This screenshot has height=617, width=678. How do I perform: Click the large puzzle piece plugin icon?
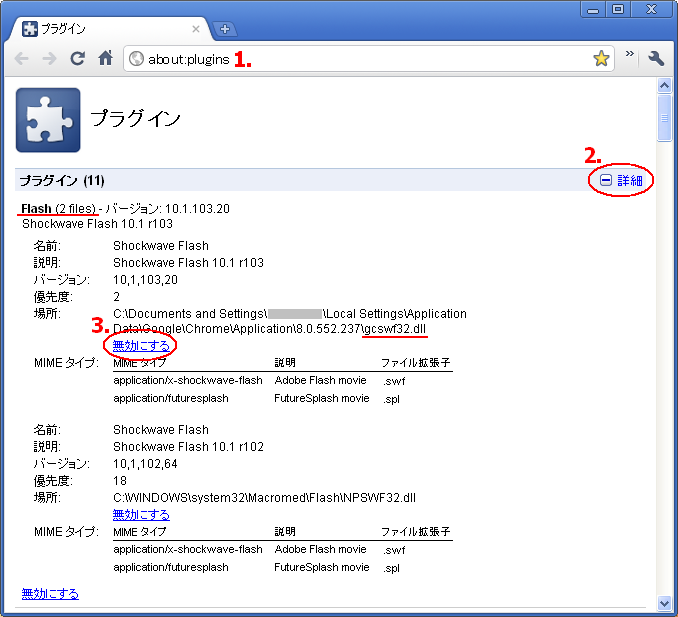47,119
